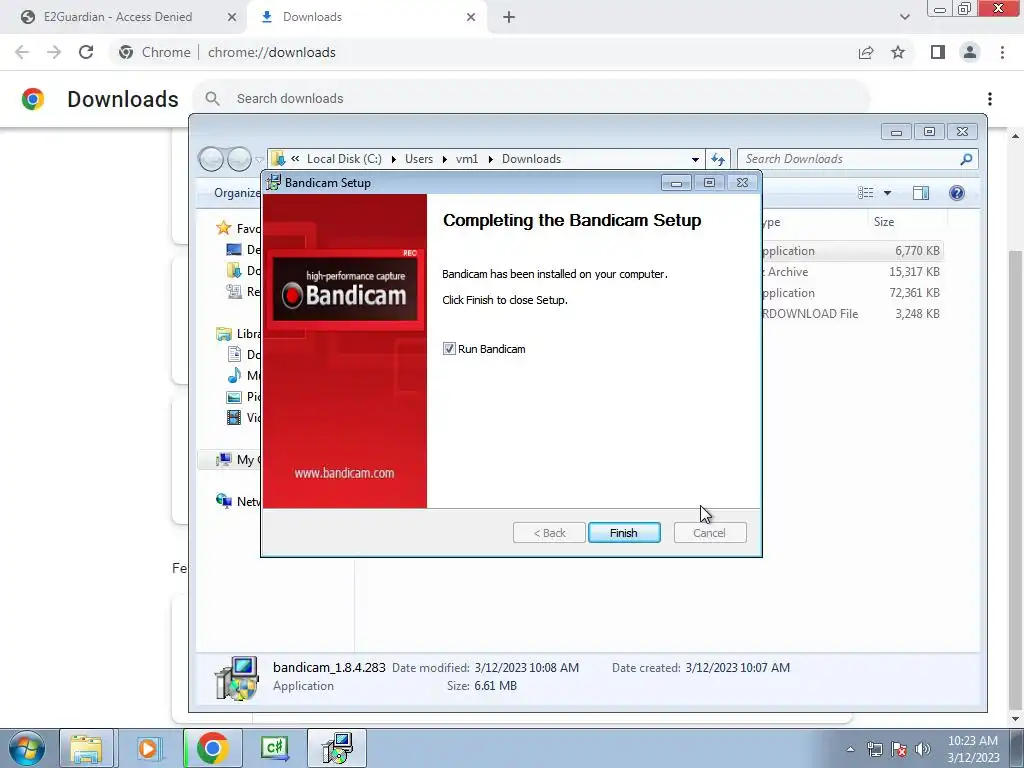Screen dimensions: 1024x768
Task: Open Chrome three-dot main menu
Action: point(1002,52)
